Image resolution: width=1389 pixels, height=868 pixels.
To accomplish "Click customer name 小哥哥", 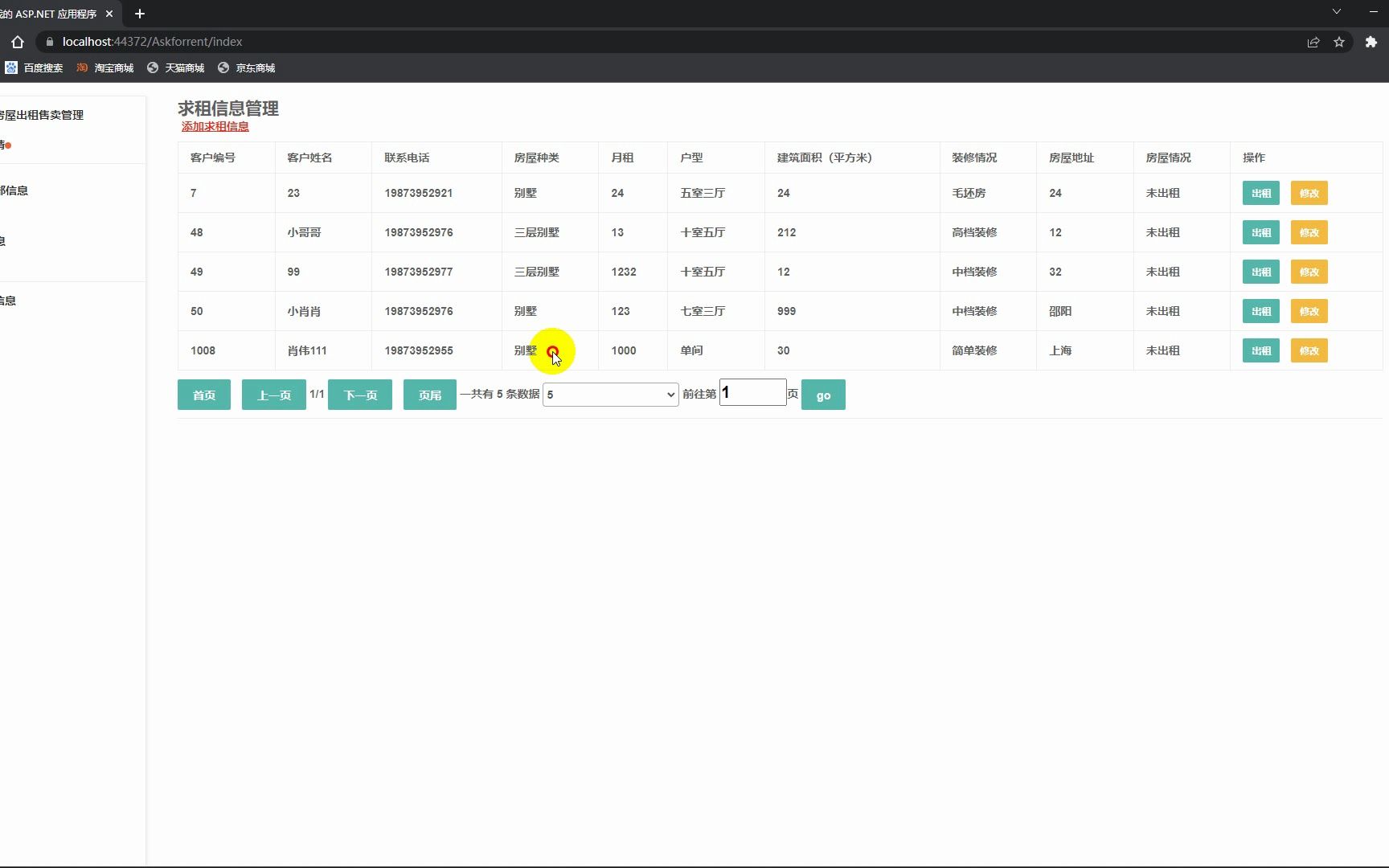I will pos(304,232).
